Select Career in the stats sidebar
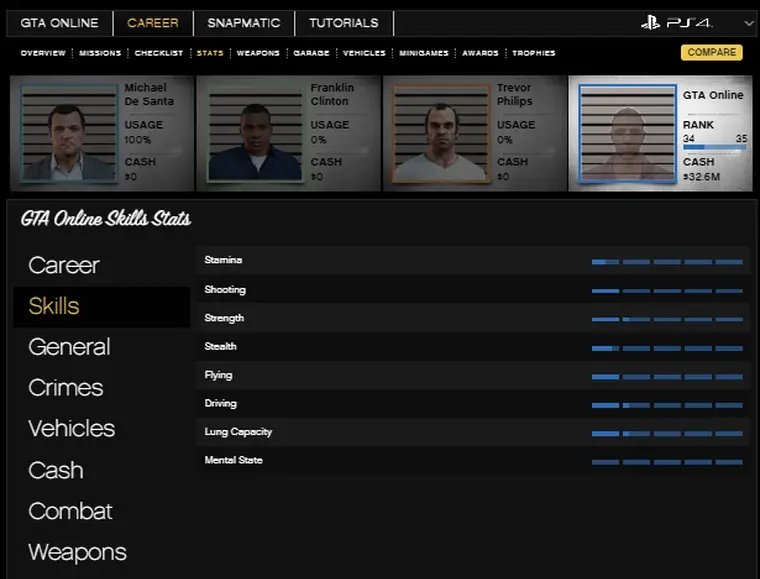This screenshot has width=760, height=579. pos(64,265)
